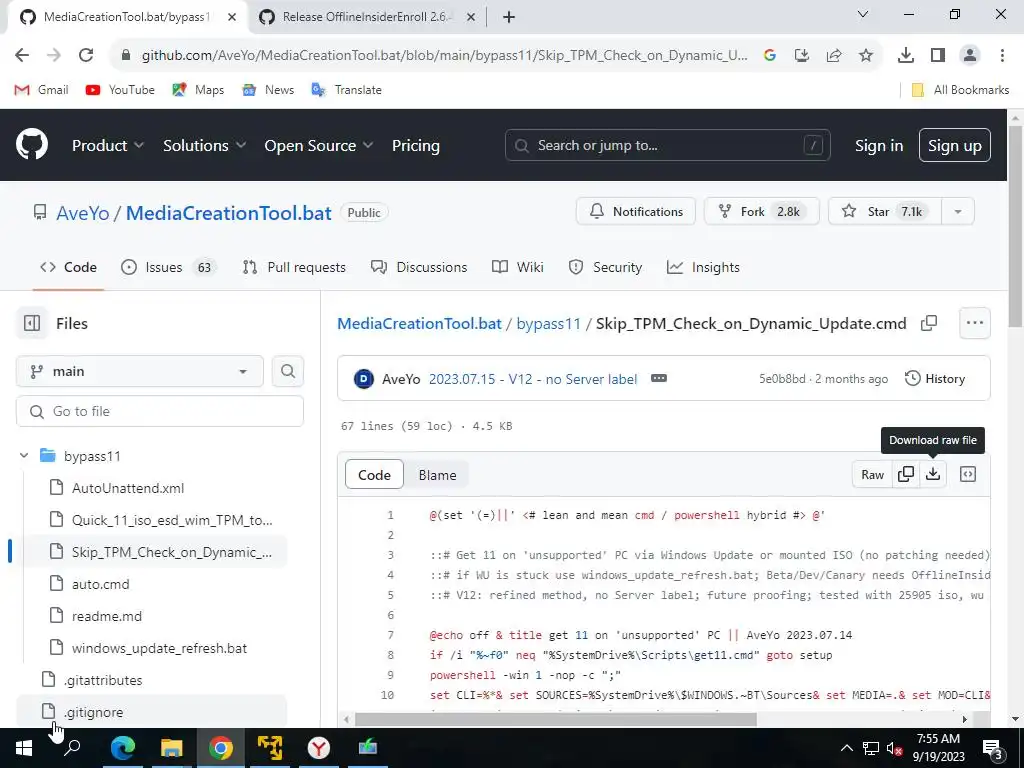This screenshot has height=768, width=1024.
Task: Open the Discussions tab
Action: 419,267
